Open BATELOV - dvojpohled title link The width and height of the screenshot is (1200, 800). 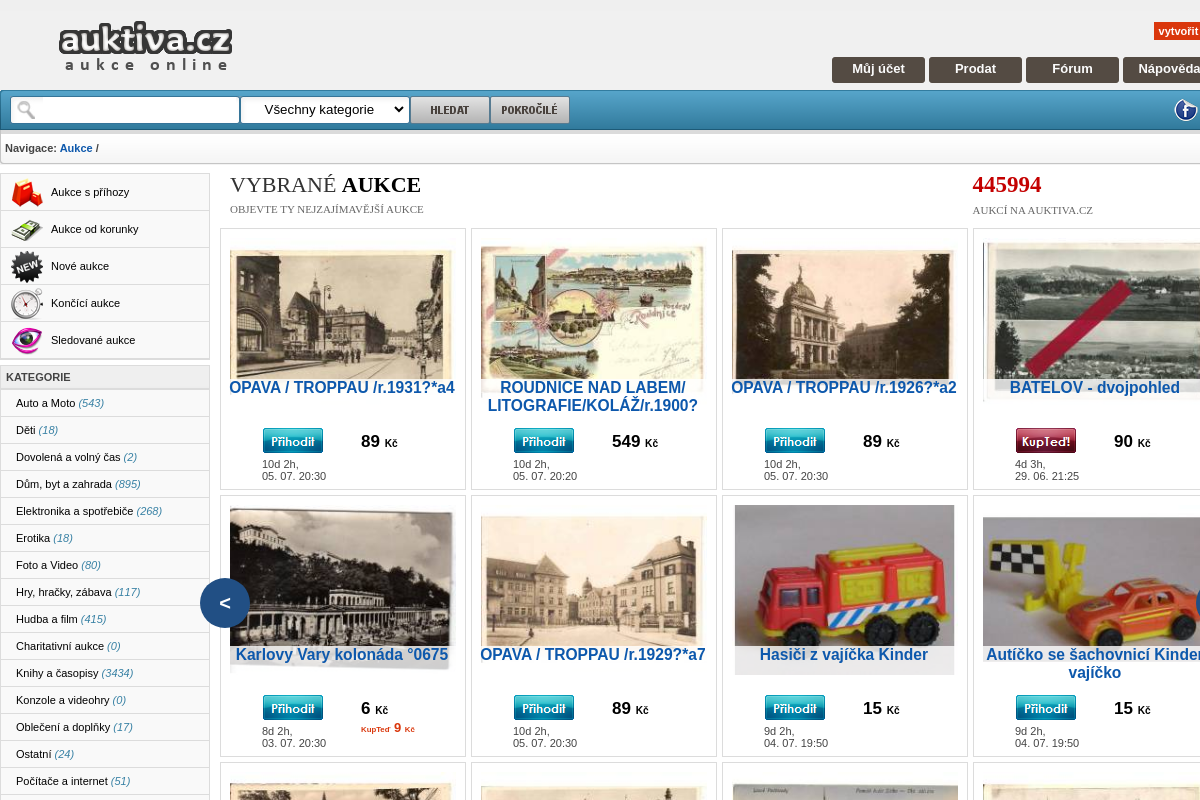(1095, 388)
